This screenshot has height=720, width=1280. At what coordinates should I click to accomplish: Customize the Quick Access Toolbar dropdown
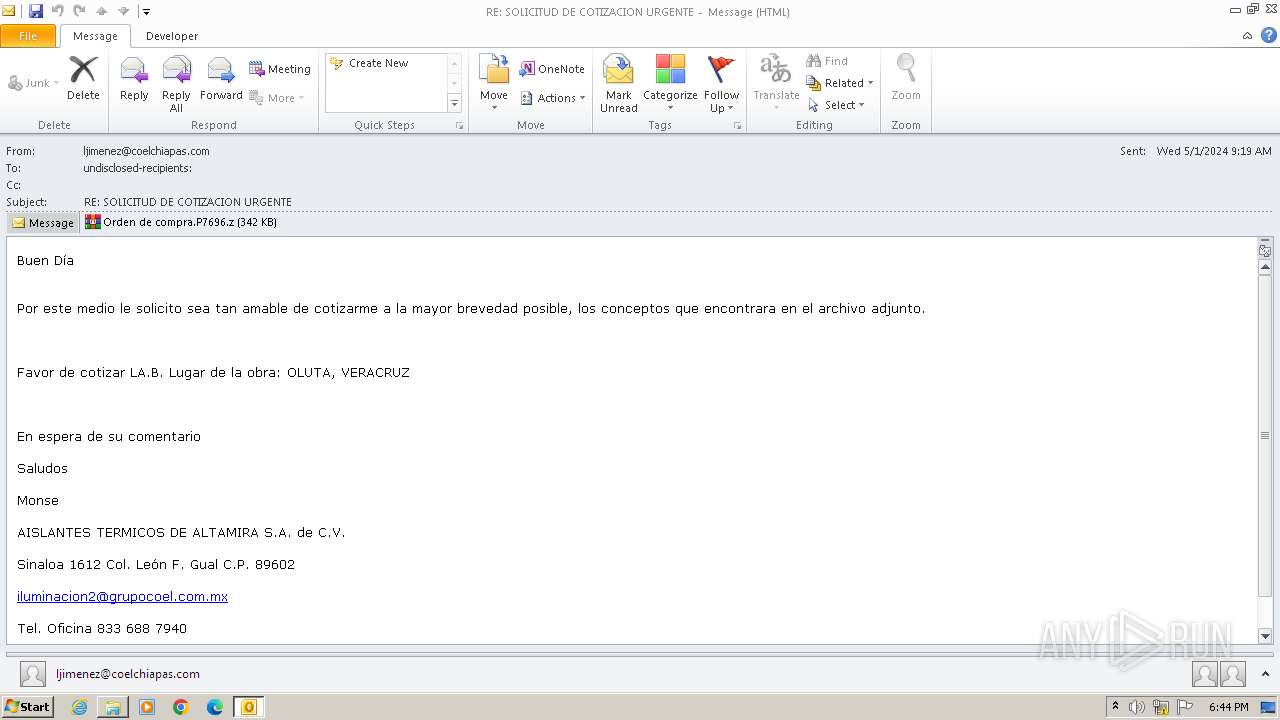click(146, 12)
